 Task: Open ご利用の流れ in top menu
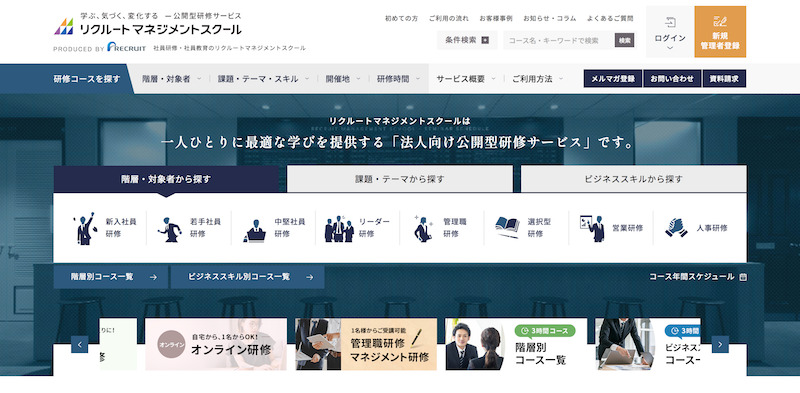click(x=448, y=18)
